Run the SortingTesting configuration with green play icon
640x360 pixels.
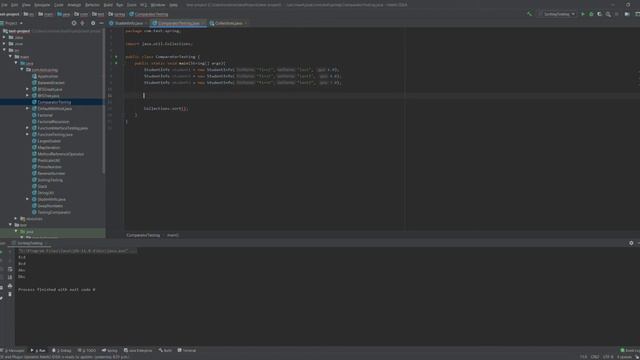[583, 14]
